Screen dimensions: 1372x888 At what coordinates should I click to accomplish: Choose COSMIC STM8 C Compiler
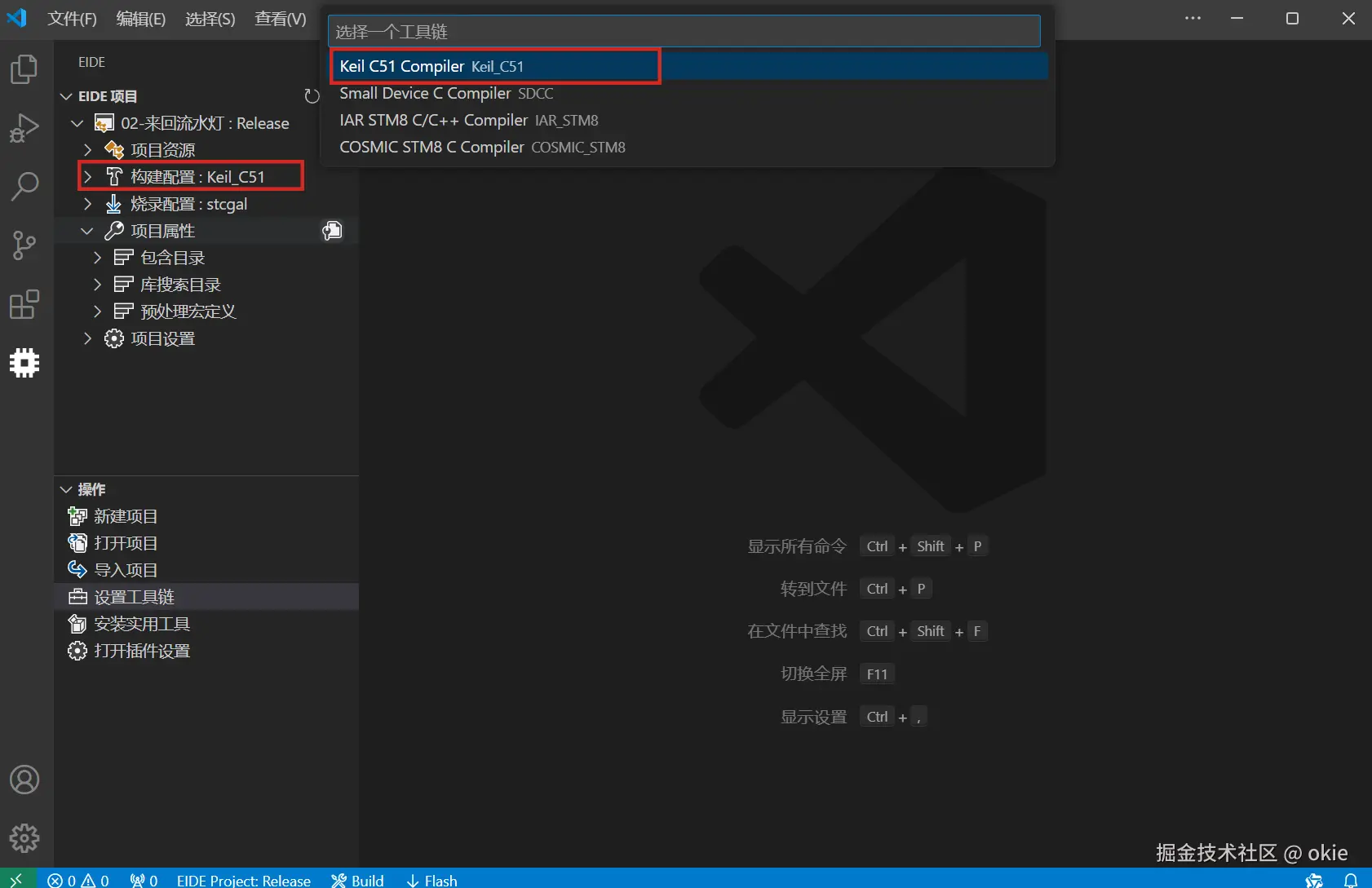tap(688, 147)
